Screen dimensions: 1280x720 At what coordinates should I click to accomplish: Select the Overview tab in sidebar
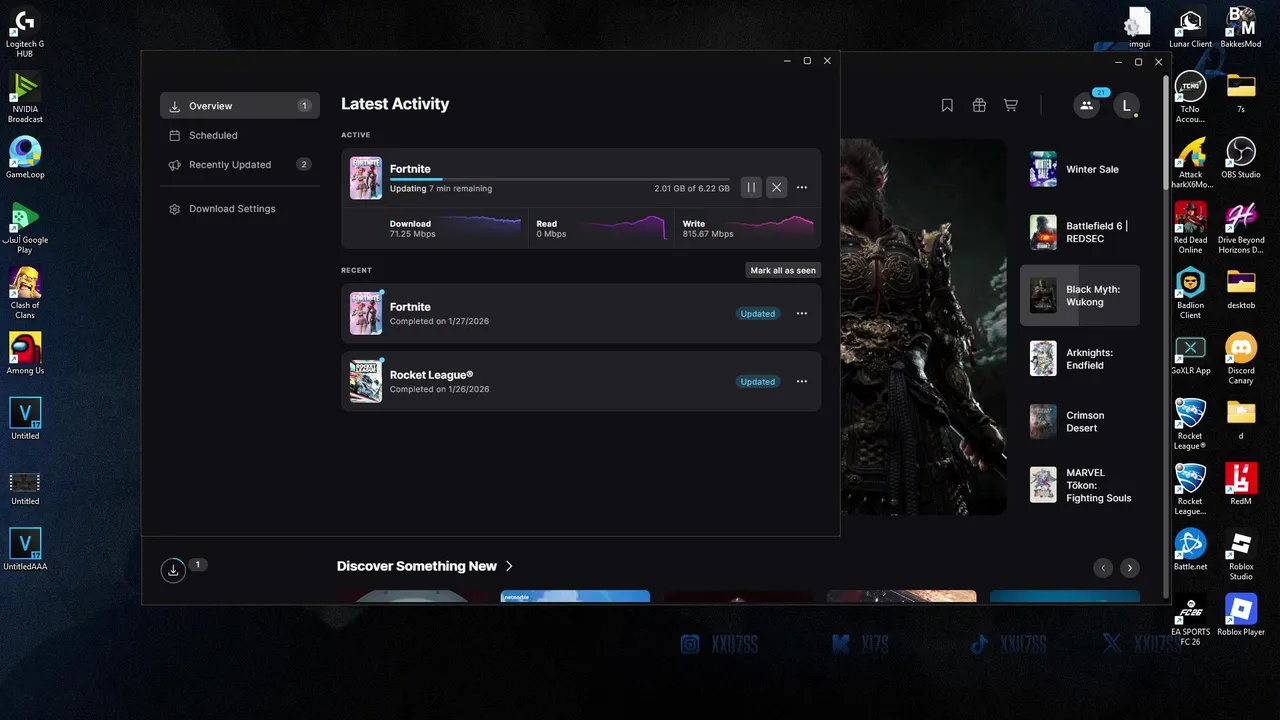tap(240, 106)
